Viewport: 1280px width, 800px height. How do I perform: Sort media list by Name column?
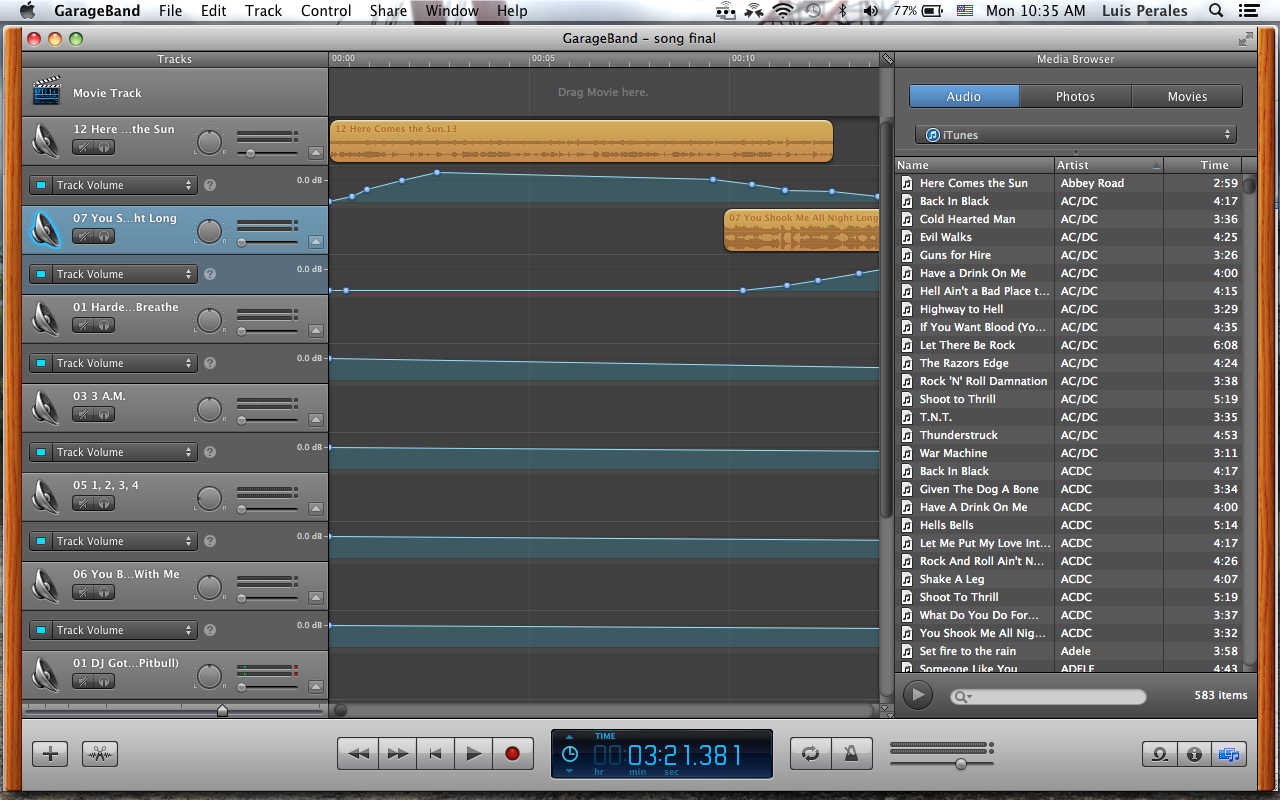(x=974, y=165)
